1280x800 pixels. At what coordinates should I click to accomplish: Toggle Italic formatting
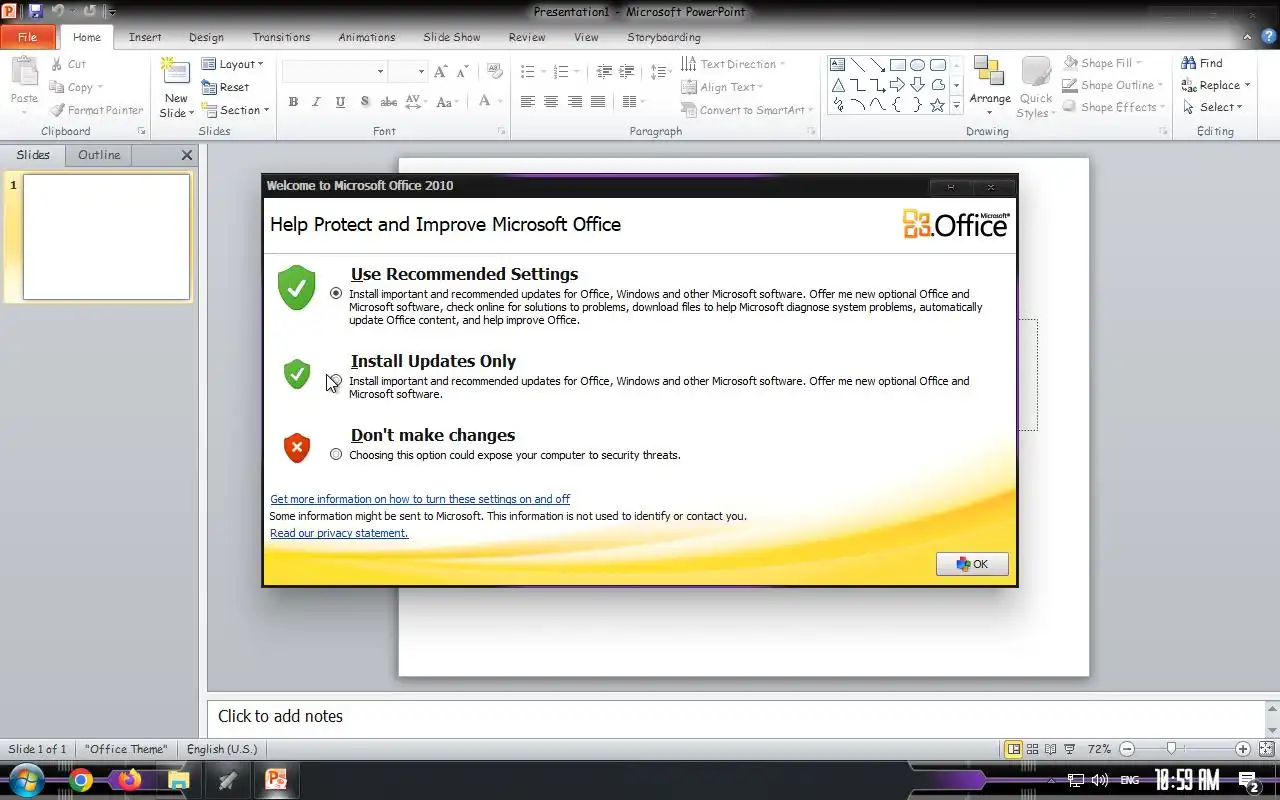[x=317, y=102]
